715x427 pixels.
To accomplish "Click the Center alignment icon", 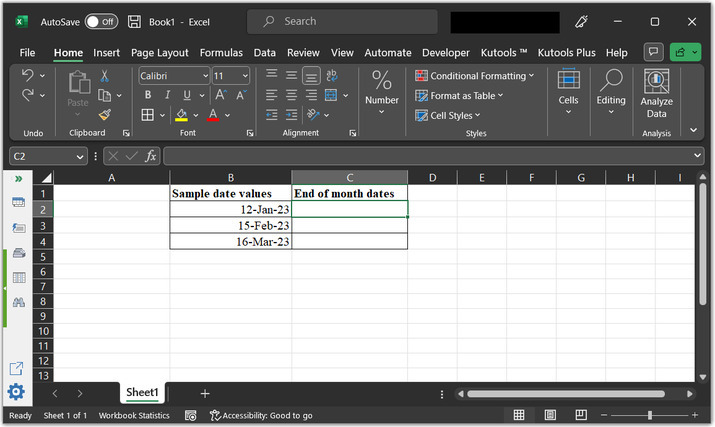I will [x=291, y=95].
